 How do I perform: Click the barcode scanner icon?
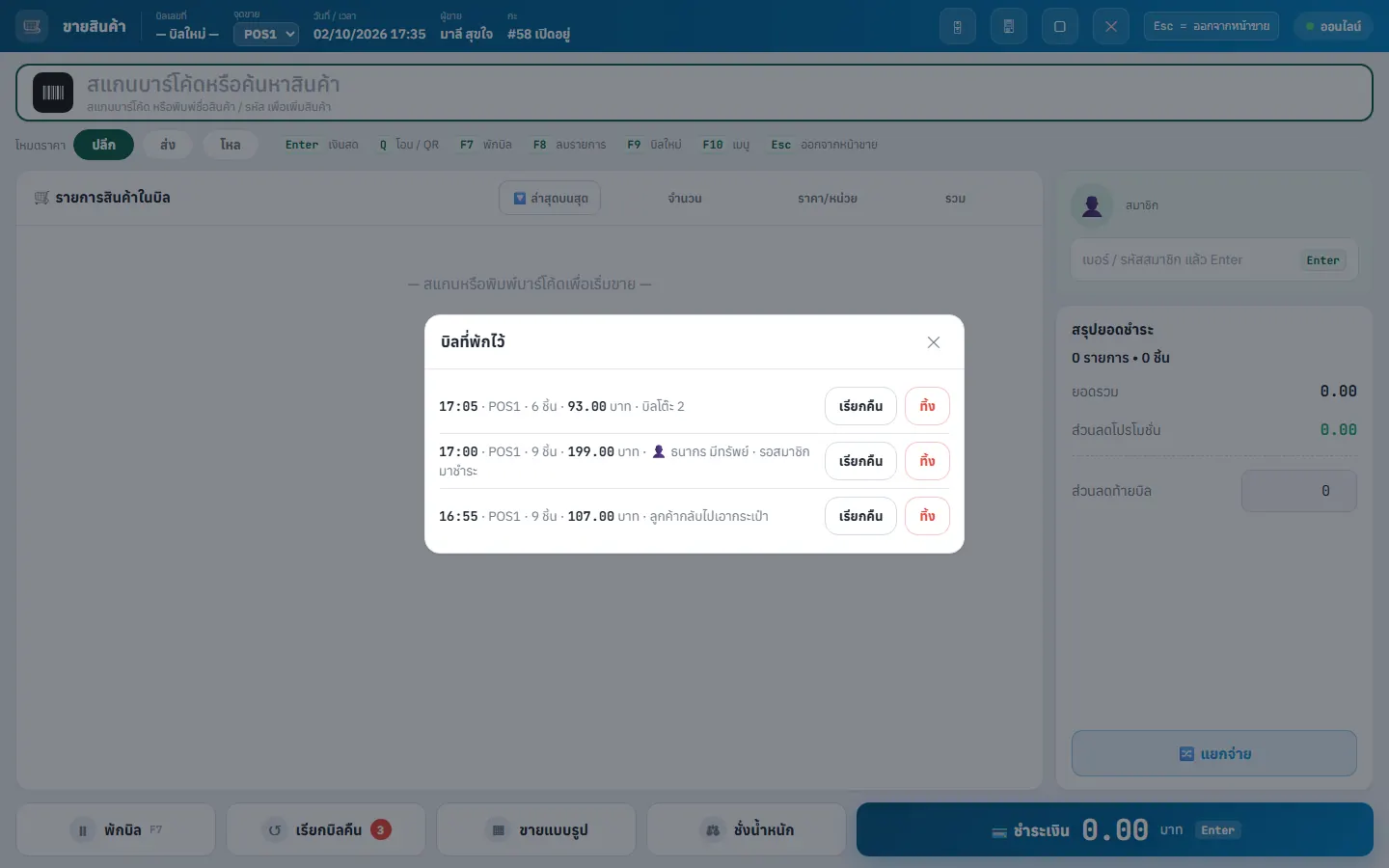point(53,93)
